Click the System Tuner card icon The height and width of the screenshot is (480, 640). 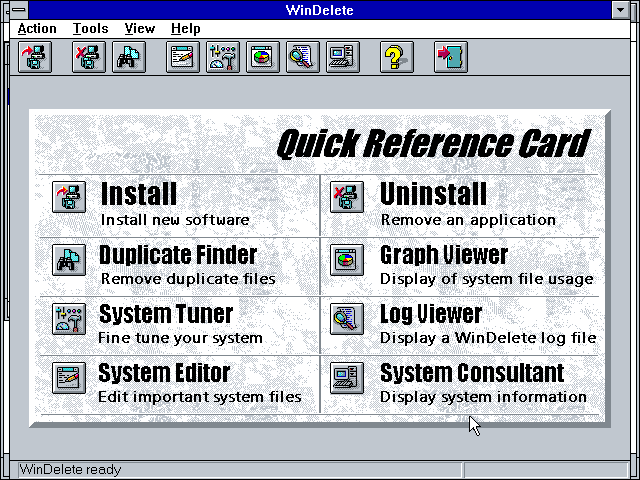click(69, 319)
